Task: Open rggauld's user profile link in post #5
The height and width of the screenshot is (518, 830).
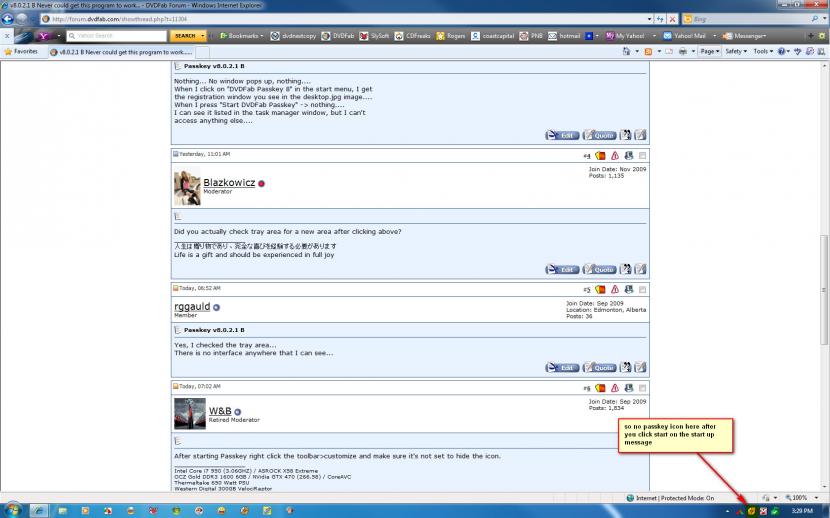Action: tap(192, 306)
